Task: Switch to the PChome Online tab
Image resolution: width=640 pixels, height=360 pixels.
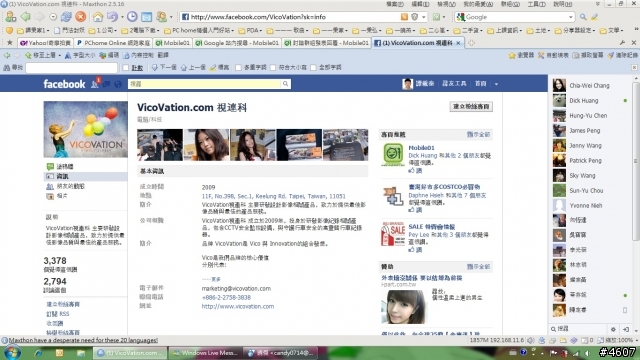Action: pos(113,42)
